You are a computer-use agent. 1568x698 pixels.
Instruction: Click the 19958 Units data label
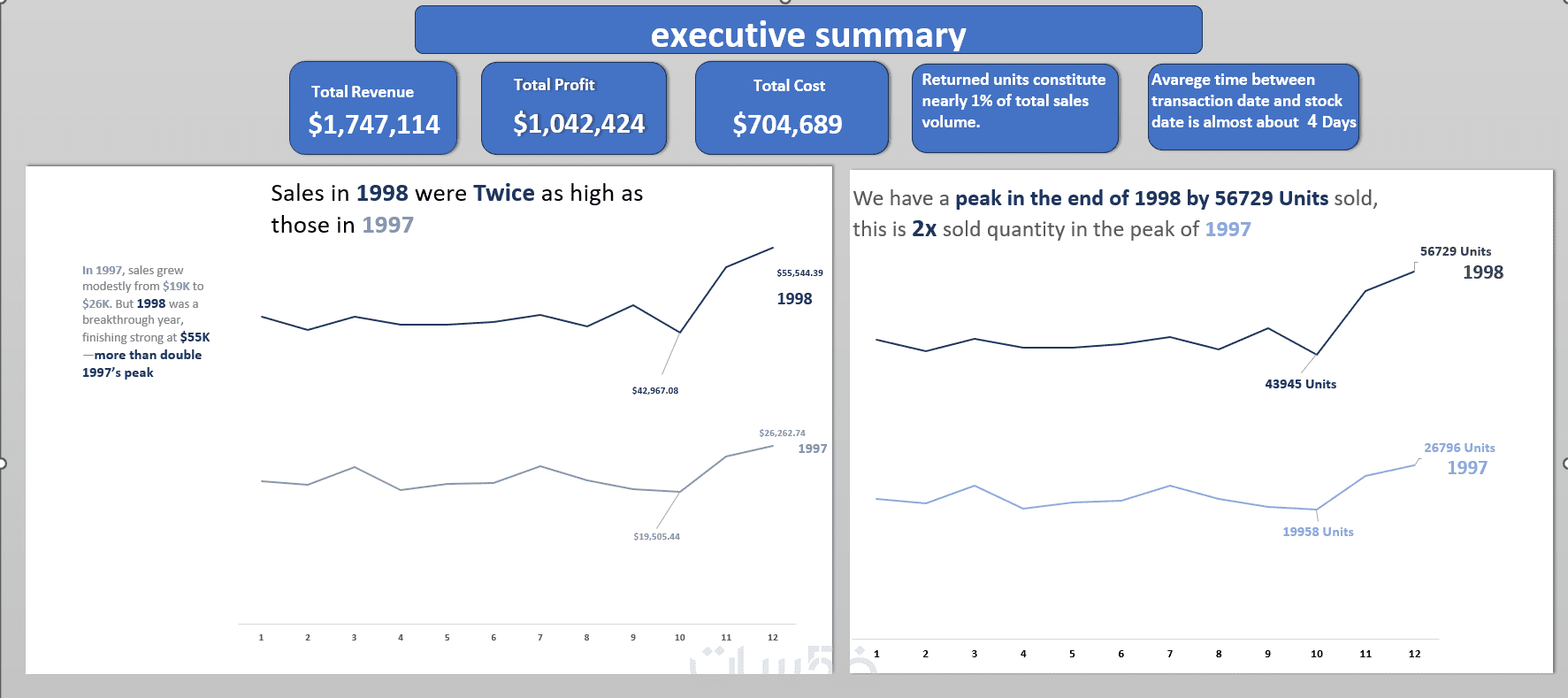coord(1318,532)
